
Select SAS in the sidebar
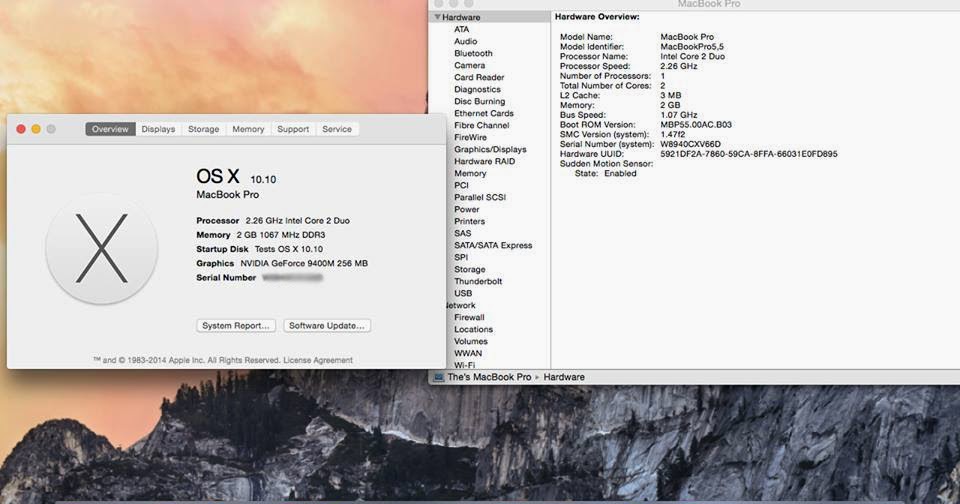[x=463, y=233]
